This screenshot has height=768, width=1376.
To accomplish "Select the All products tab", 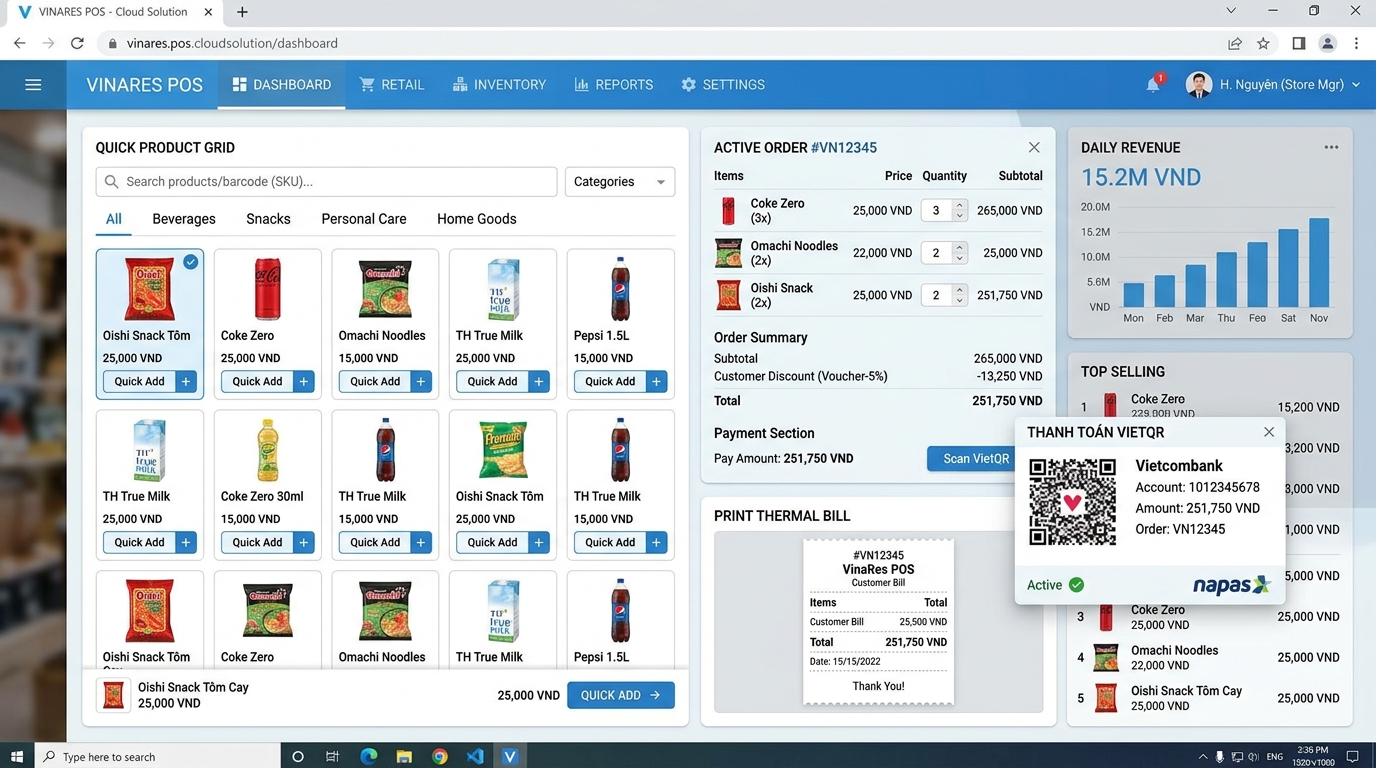I will [x=114, y=219].
